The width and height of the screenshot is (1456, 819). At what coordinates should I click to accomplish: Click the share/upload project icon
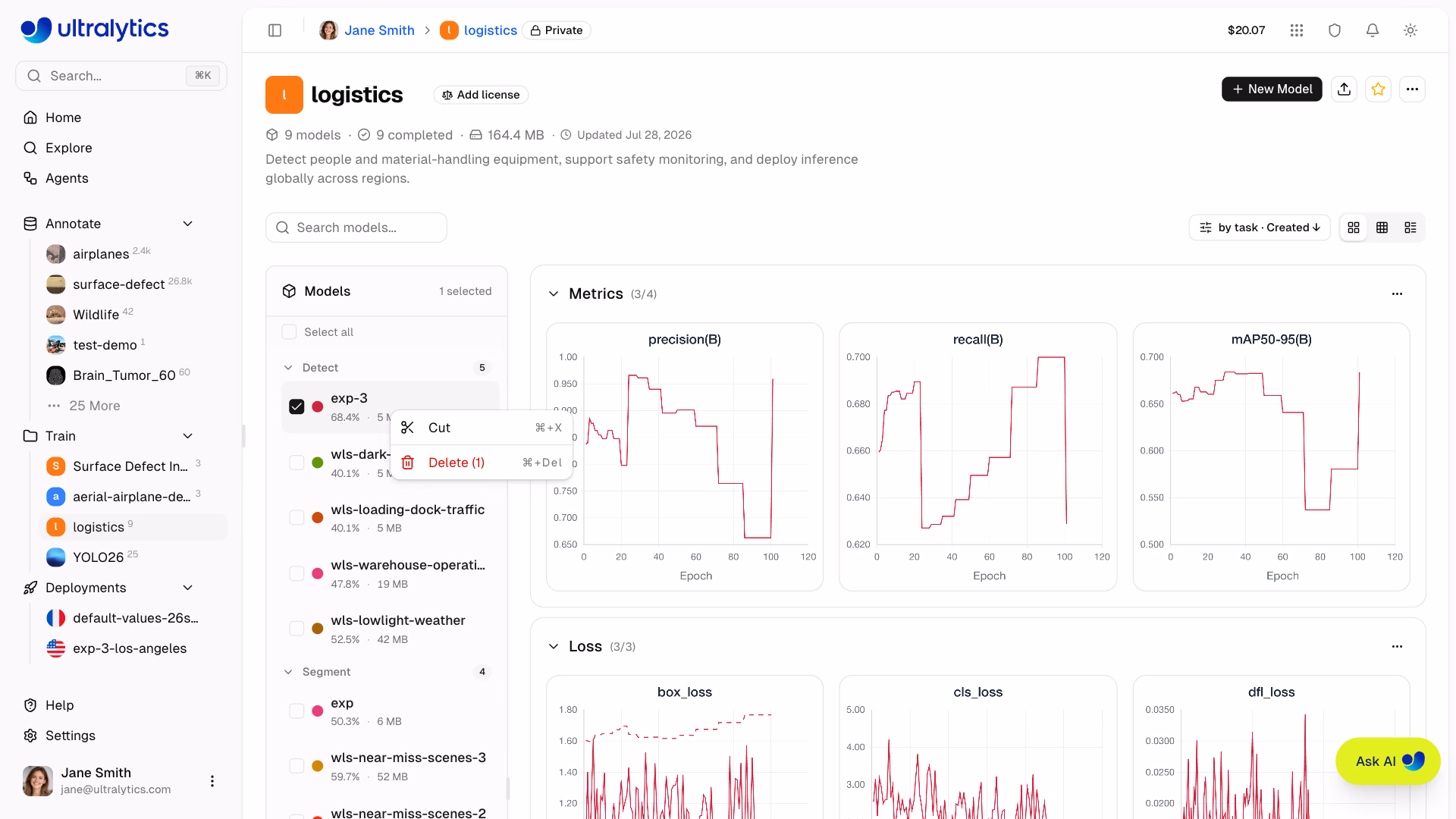coord(1345,89)
